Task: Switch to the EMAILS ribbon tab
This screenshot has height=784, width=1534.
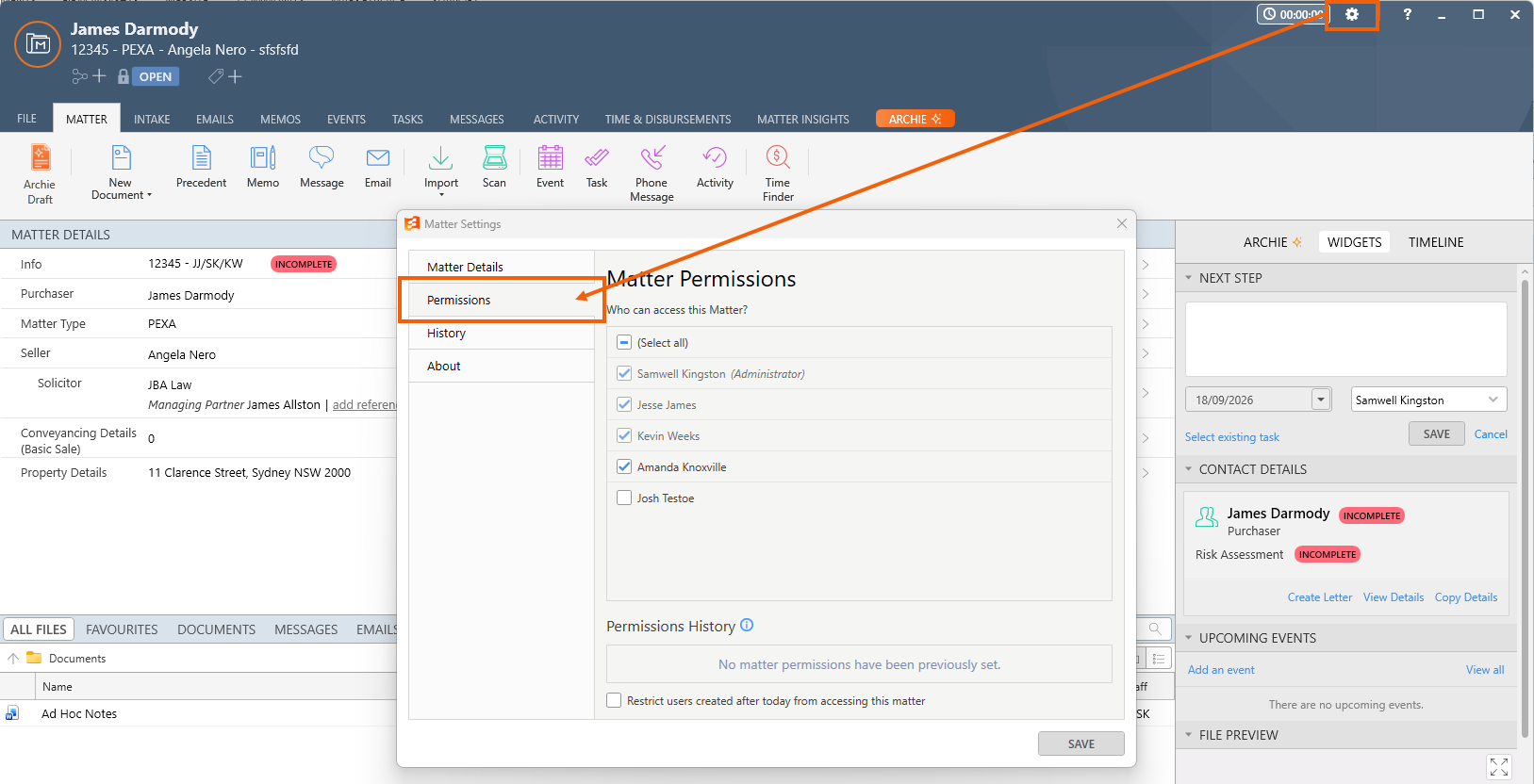Action: (215, 120)
